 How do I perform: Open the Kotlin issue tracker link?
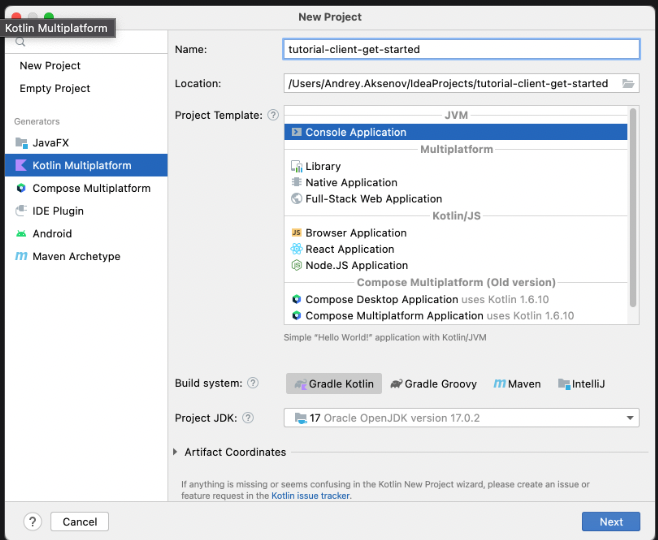pyautogui.click(x=311, y=496)
